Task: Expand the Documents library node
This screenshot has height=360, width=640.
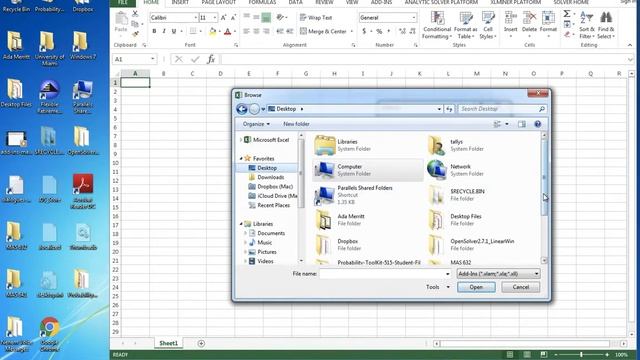Action: coord(246,233)
